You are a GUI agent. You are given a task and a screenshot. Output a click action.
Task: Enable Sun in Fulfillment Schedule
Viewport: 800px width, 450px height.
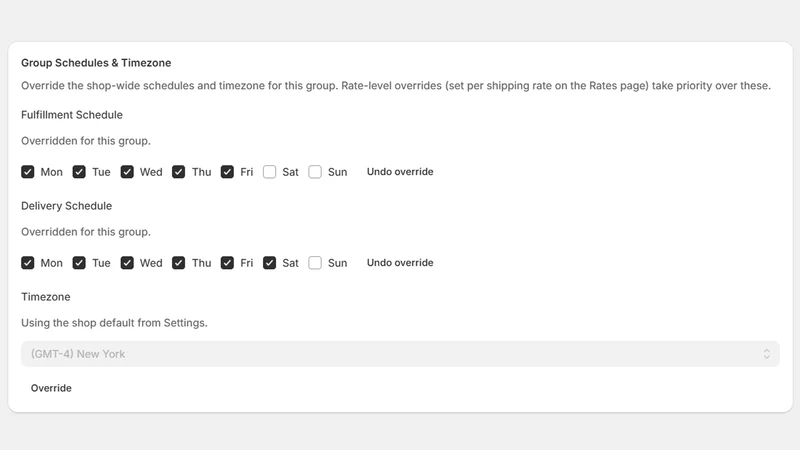(x=315, y=172)
